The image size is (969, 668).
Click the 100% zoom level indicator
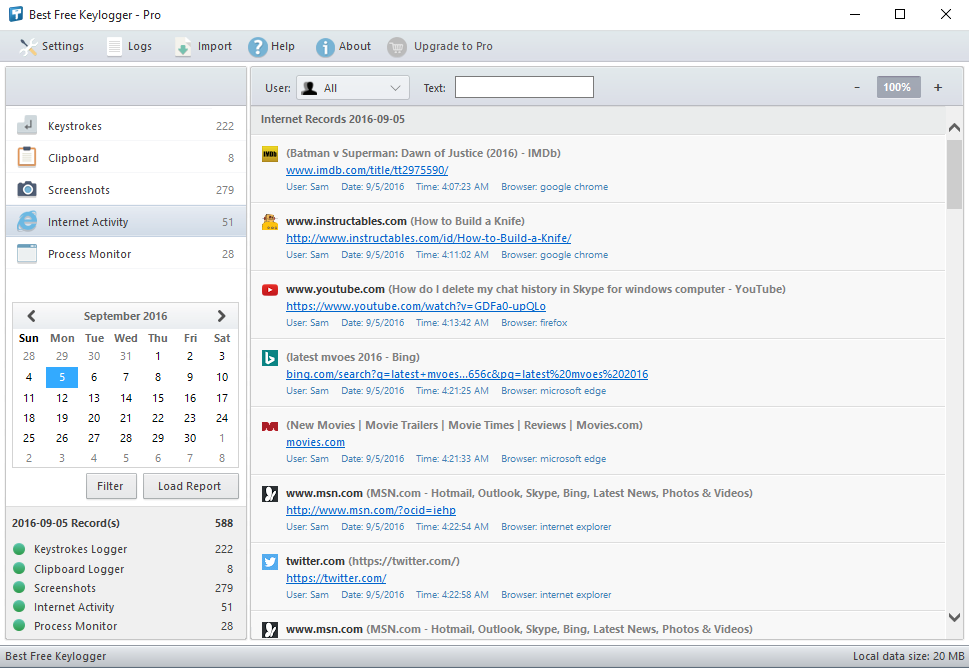(898, 87)
